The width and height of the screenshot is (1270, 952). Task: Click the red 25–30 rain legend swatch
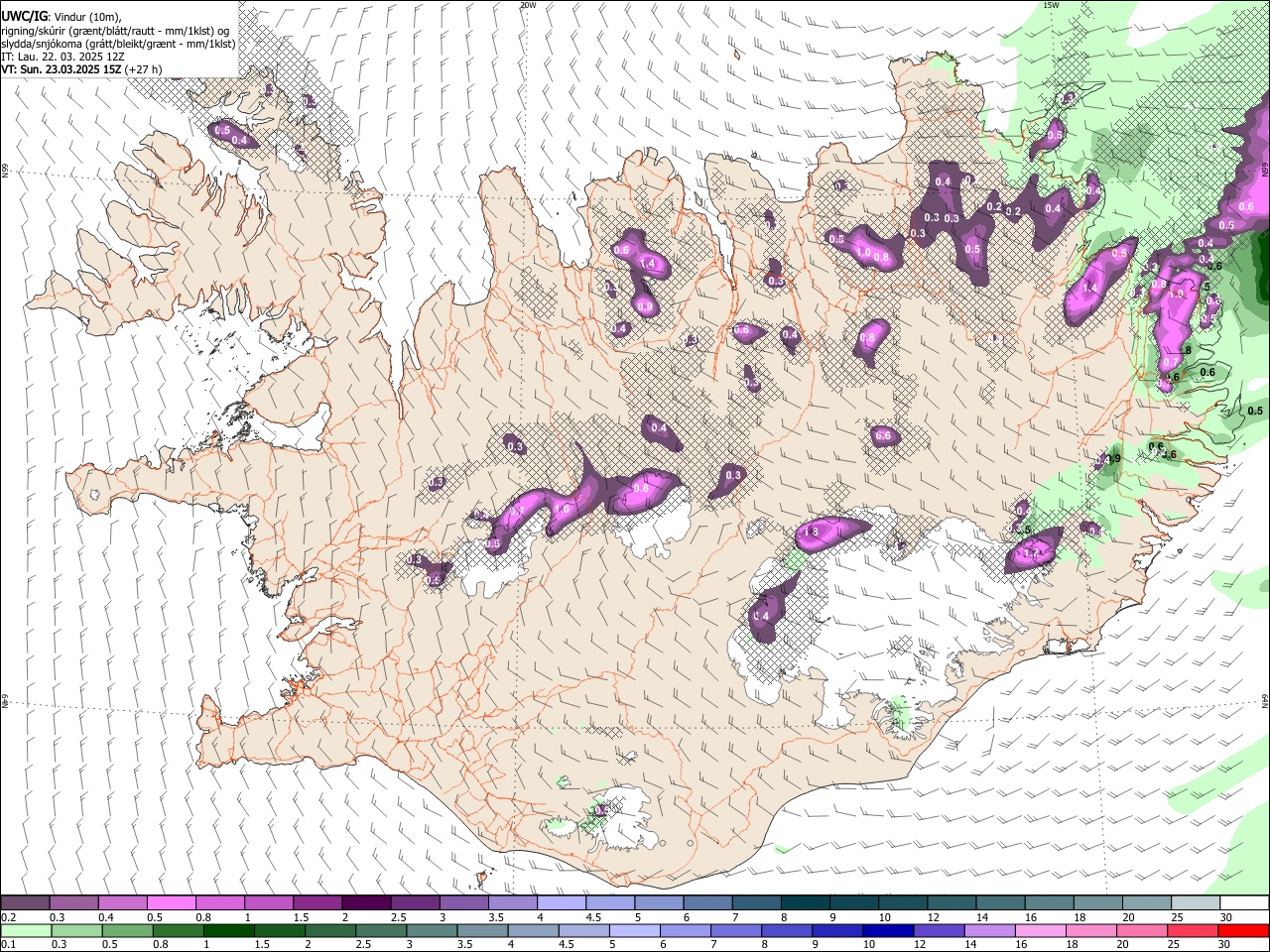pyautogui.click(x=1192, y=931)
